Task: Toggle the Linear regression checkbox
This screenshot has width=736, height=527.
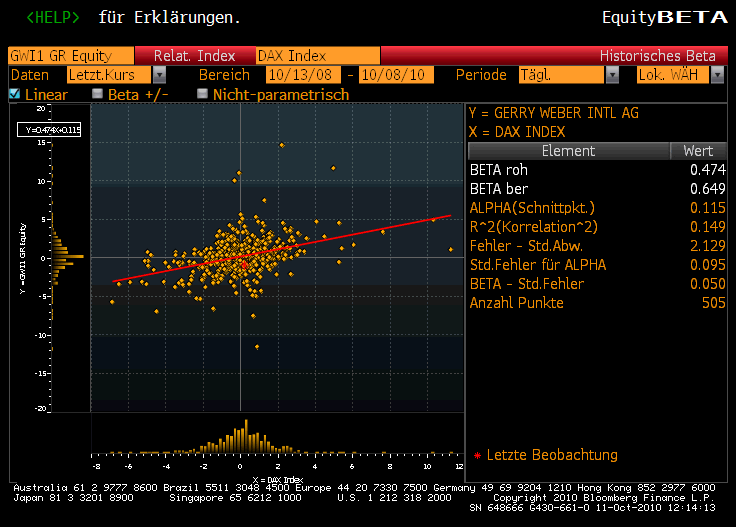Action: click(14, 94)
